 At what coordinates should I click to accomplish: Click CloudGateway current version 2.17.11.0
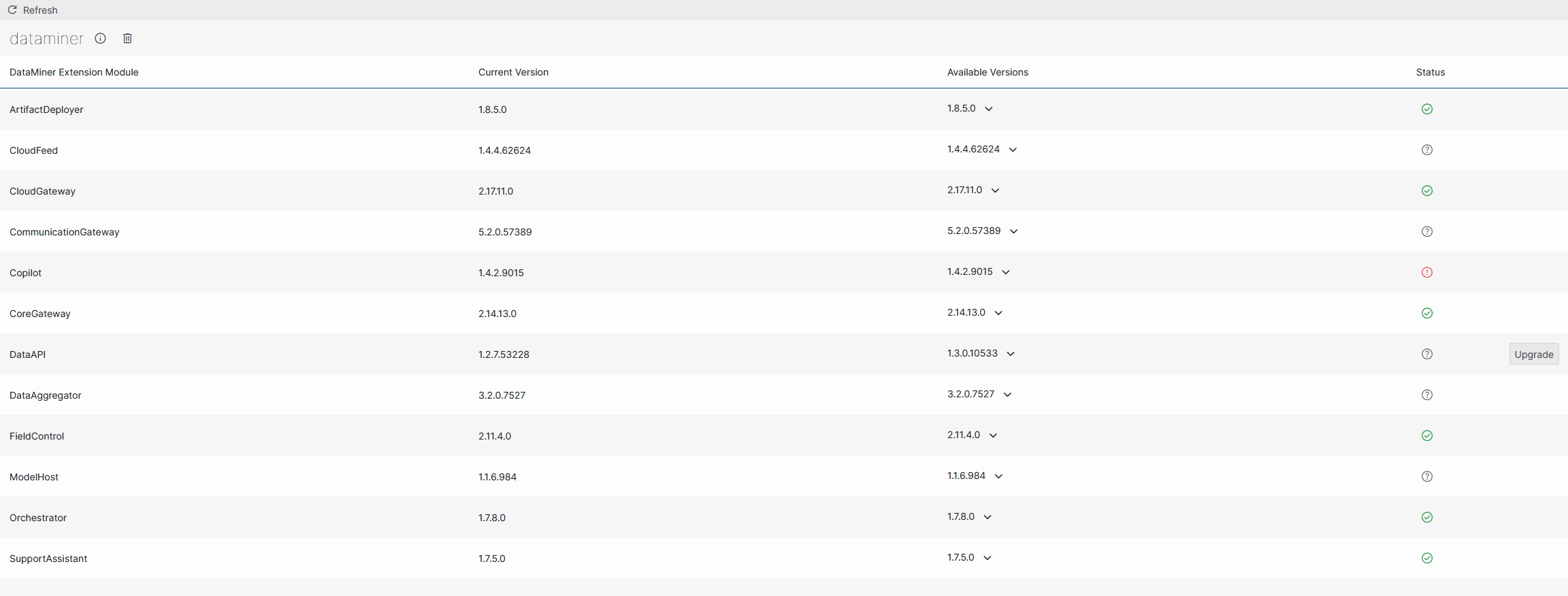pos(495,191)
